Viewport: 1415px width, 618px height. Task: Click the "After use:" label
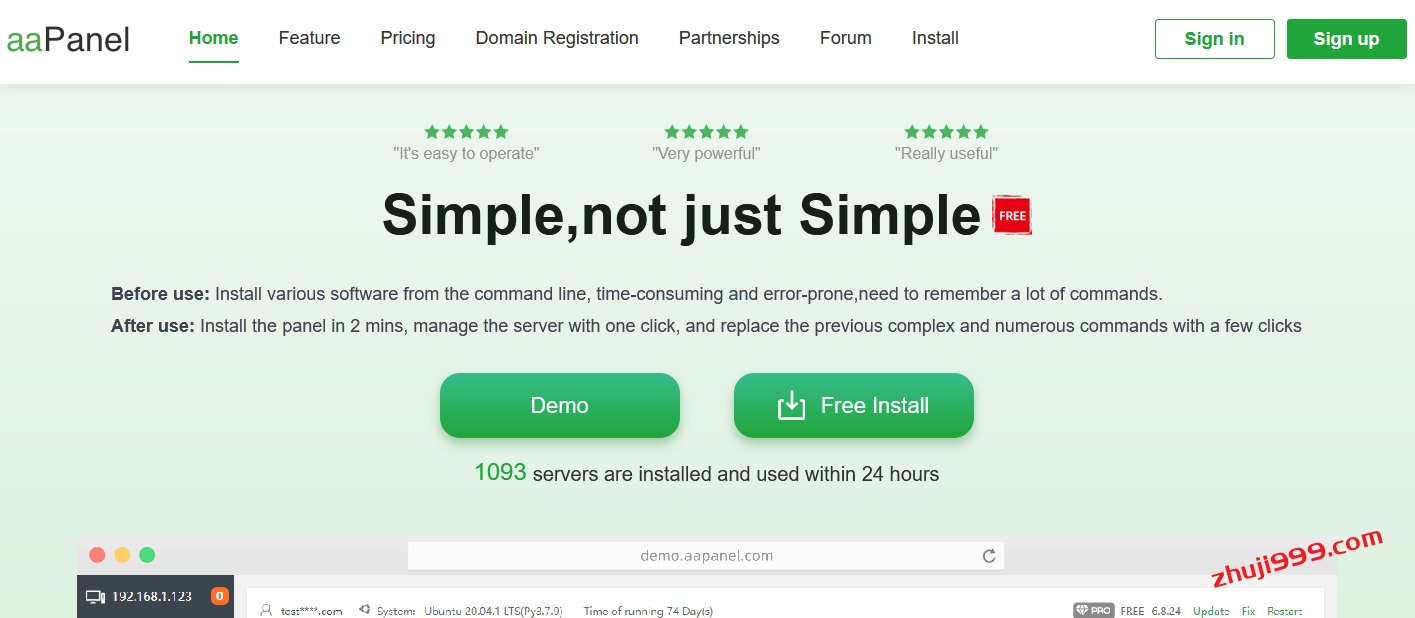(153, 326)
